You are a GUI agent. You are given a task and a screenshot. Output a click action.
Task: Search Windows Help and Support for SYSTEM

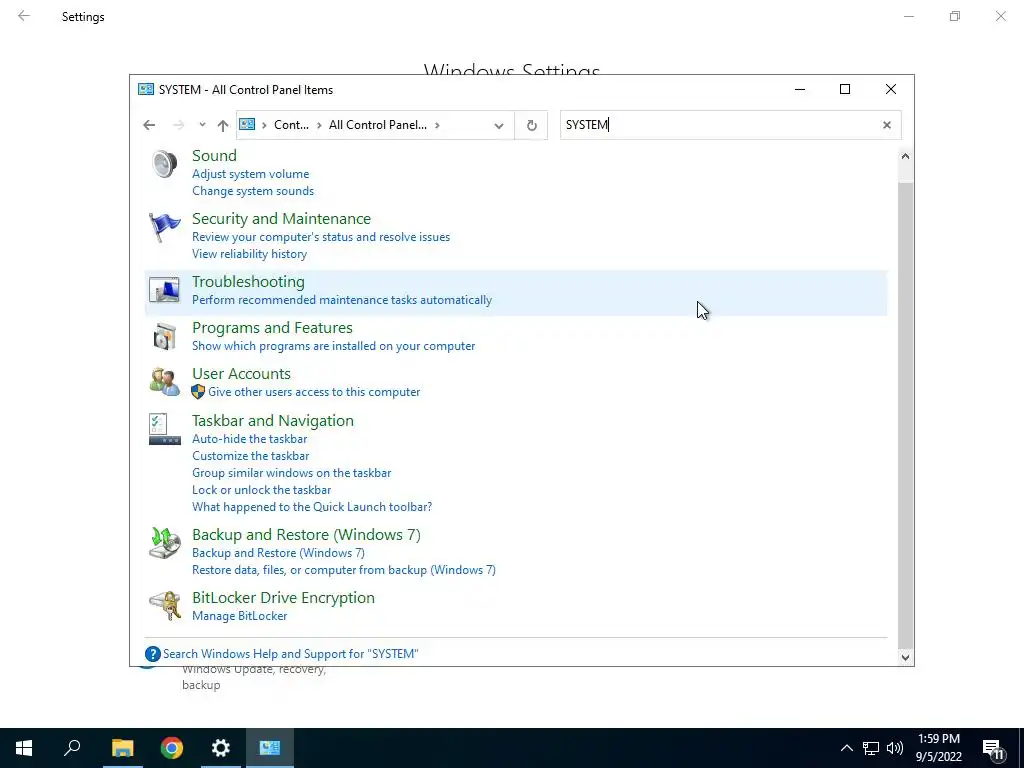pyautogui.click(x=291, y=654)
